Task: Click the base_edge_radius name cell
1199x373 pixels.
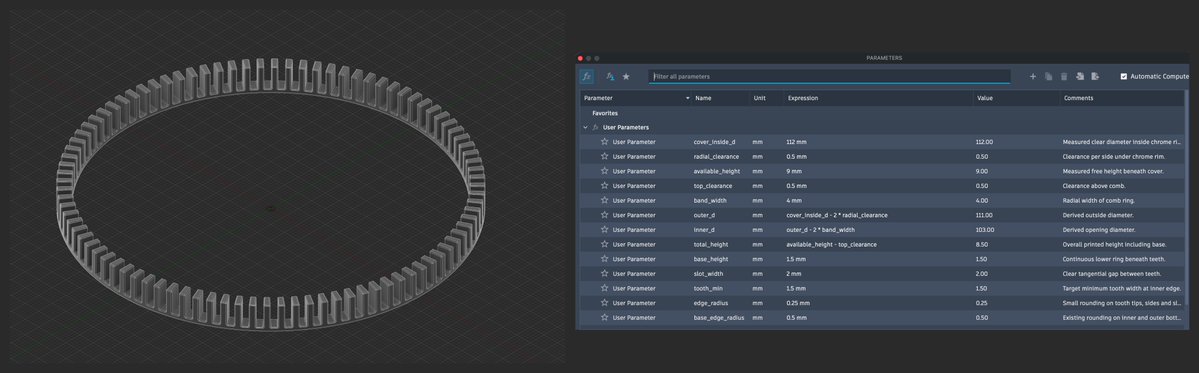Action: tap(719, 317)
